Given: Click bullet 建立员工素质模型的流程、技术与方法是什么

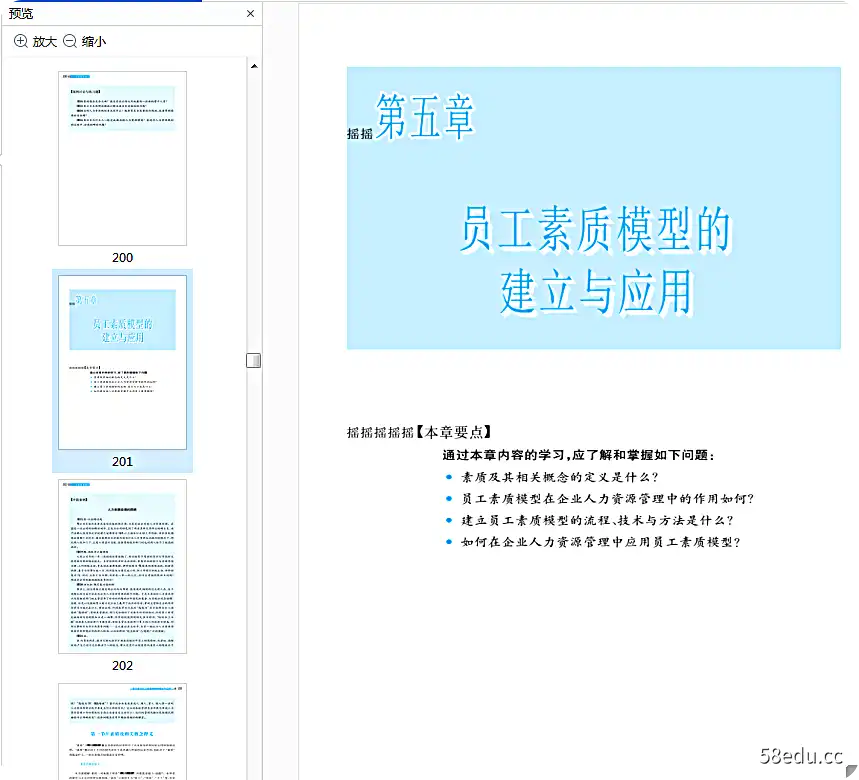Looking at the screenshot, I should 597,520.
